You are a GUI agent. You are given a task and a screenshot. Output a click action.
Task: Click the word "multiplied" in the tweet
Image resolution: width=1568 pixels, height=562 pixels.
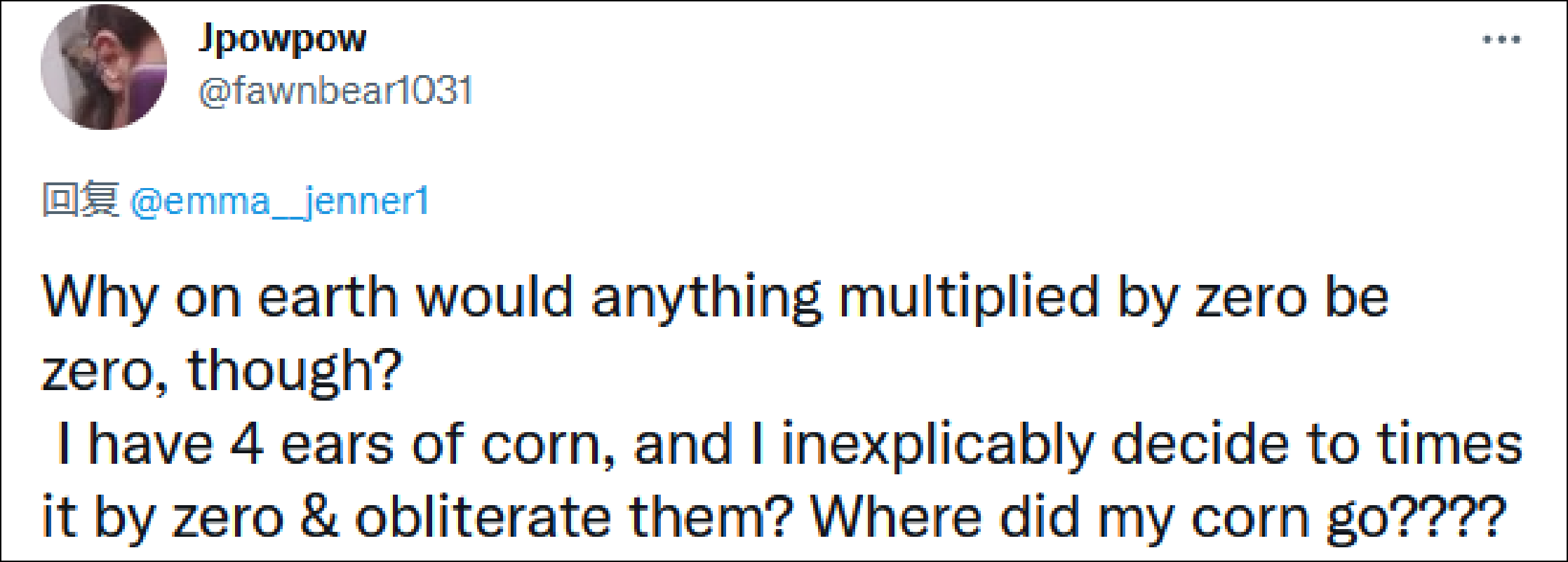click(x=968, y=298)
